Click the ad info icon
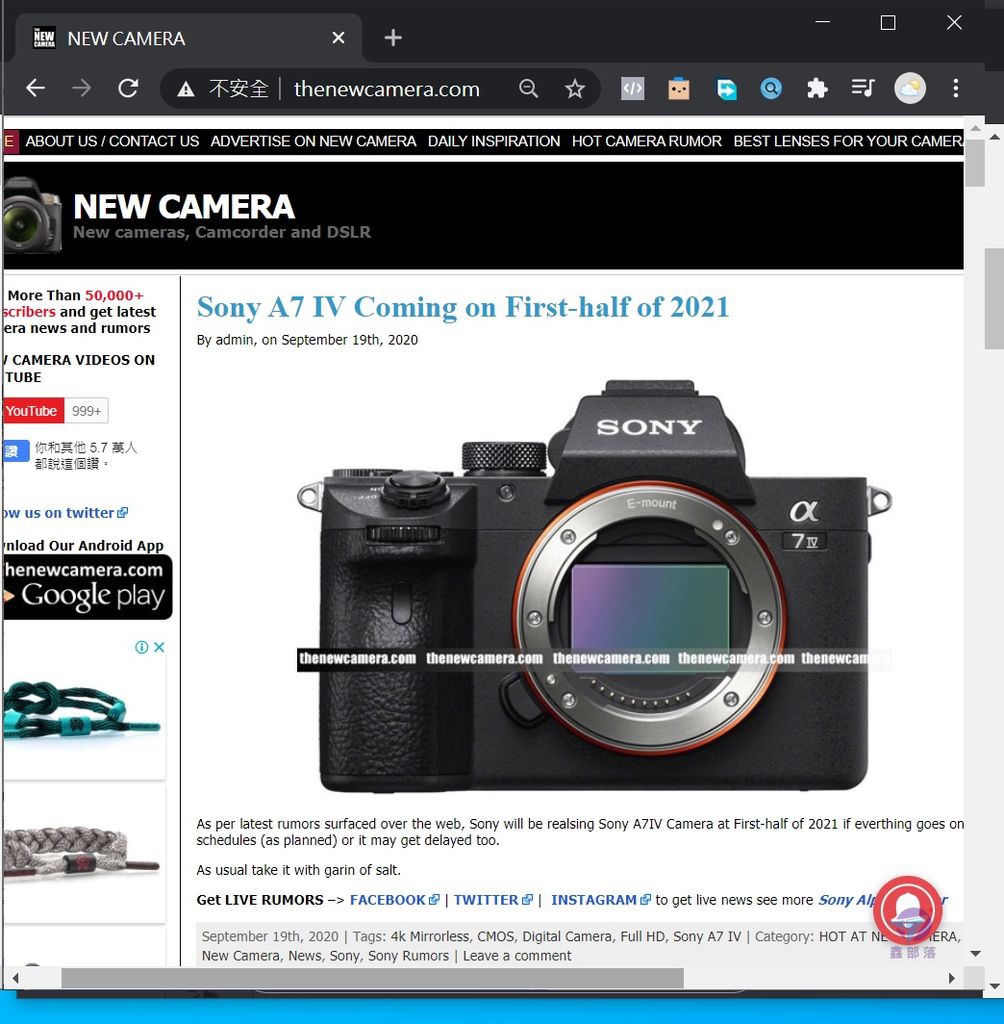 click(x=141, y=647)
